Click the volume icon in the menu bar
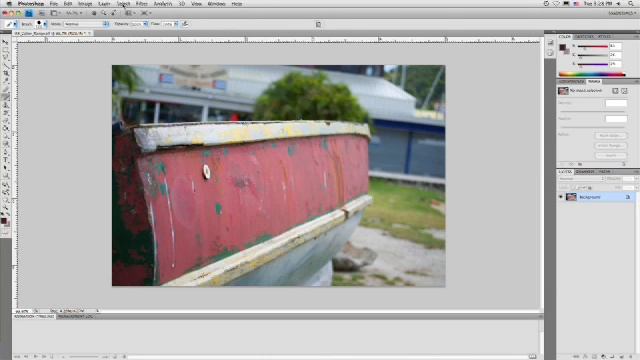 618,4
